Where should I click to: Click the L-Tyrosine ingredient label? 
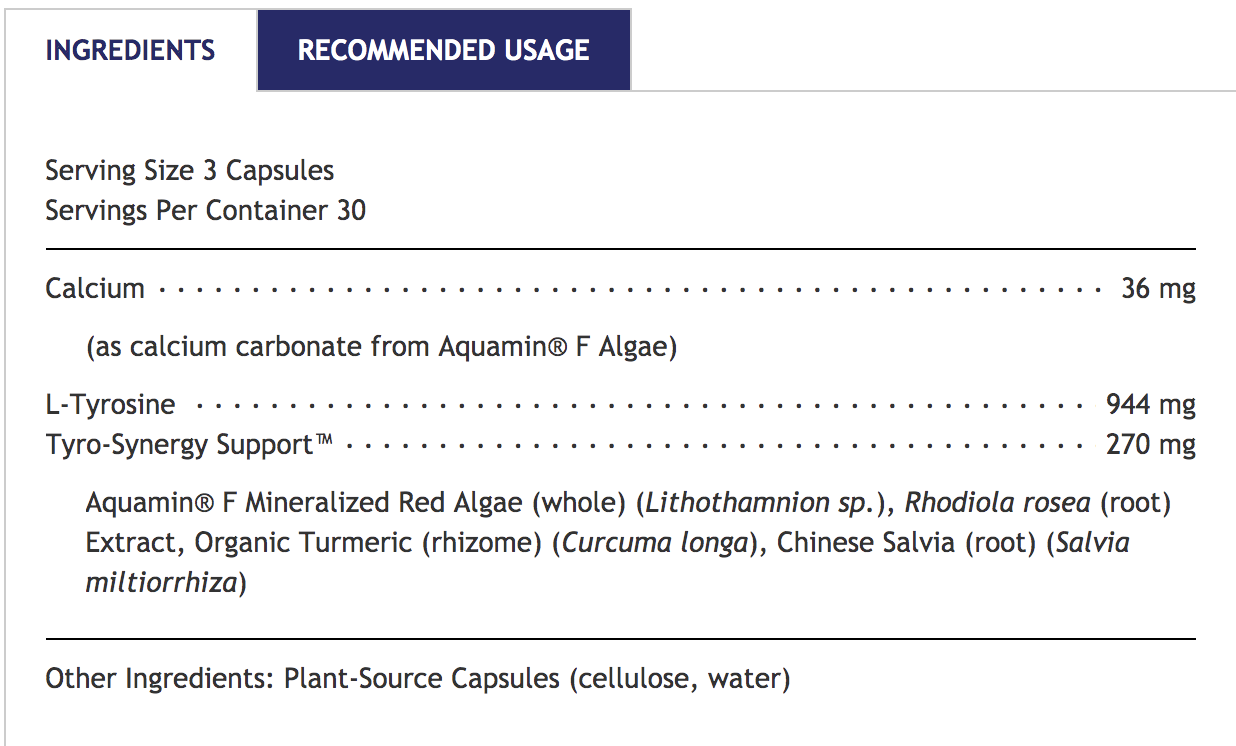pyautogui.click(x=110, y=405)
